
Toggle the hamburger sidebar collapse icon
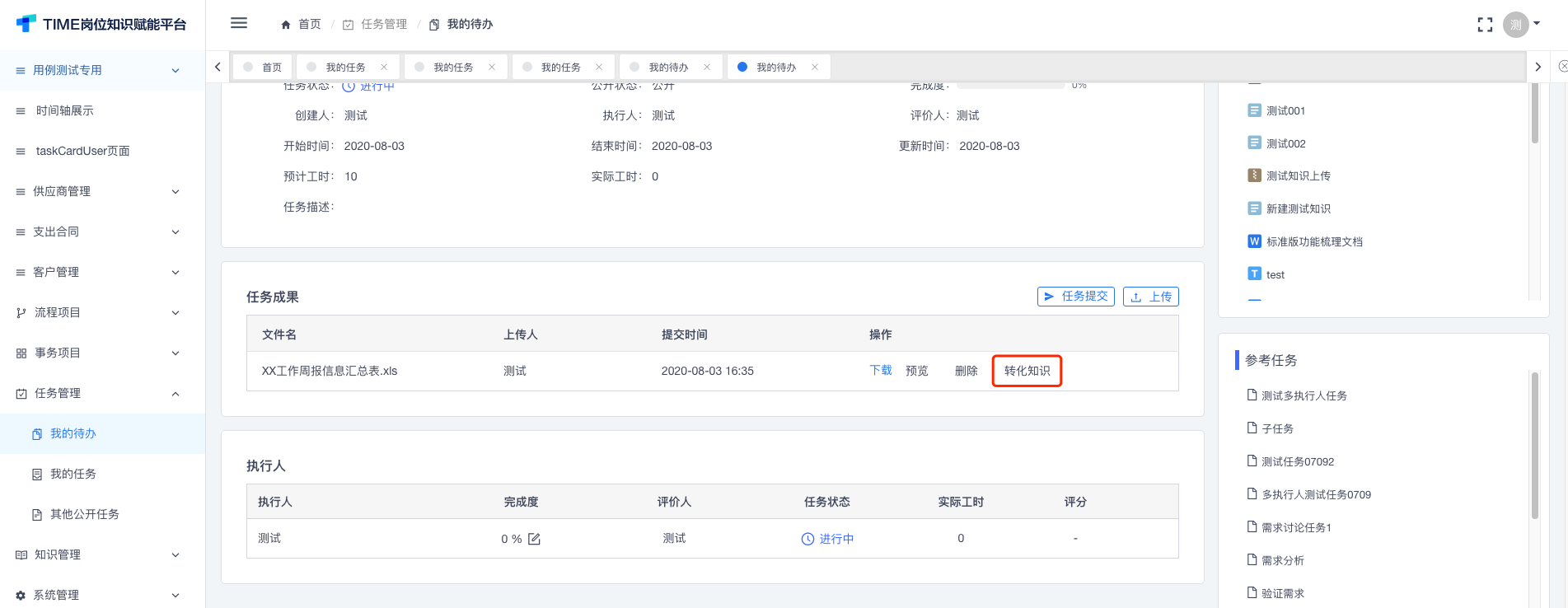coord(239,23)
